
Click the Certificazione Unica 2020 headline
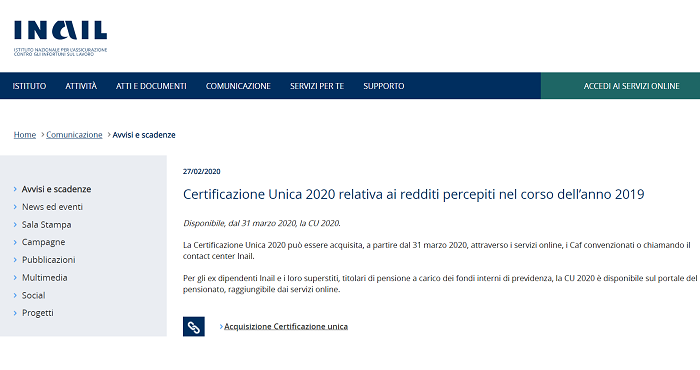[413, 195]
